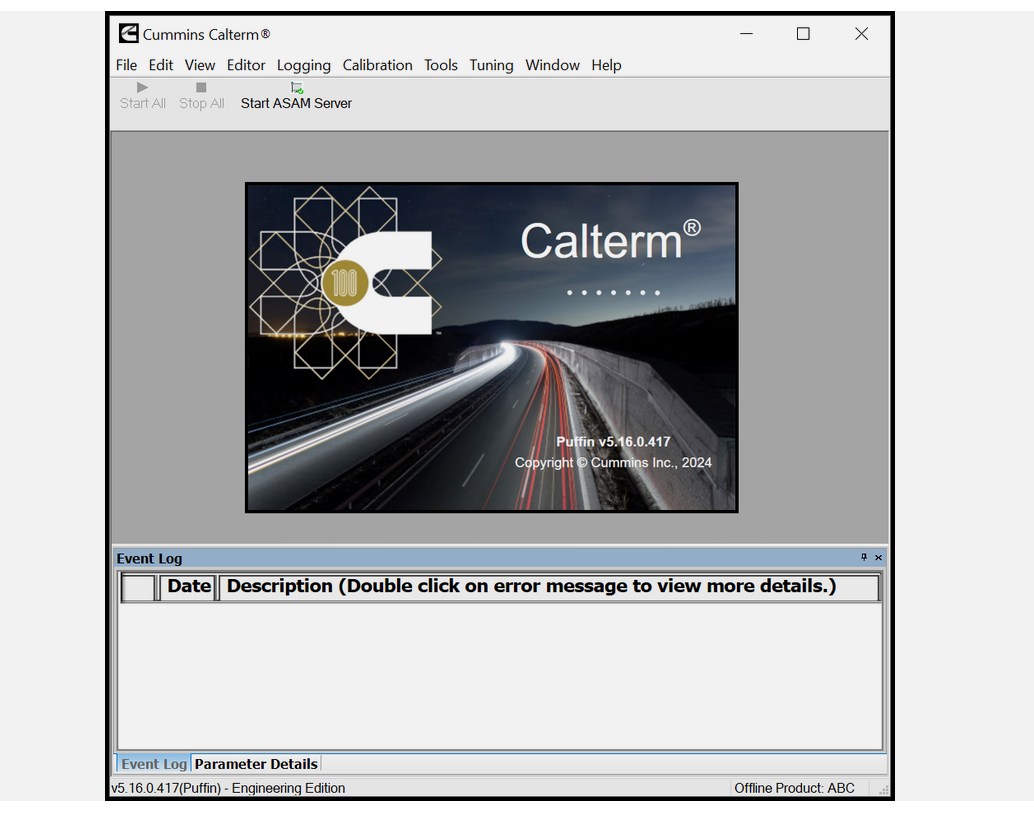Close the Event Log panel

pos(878,557)
